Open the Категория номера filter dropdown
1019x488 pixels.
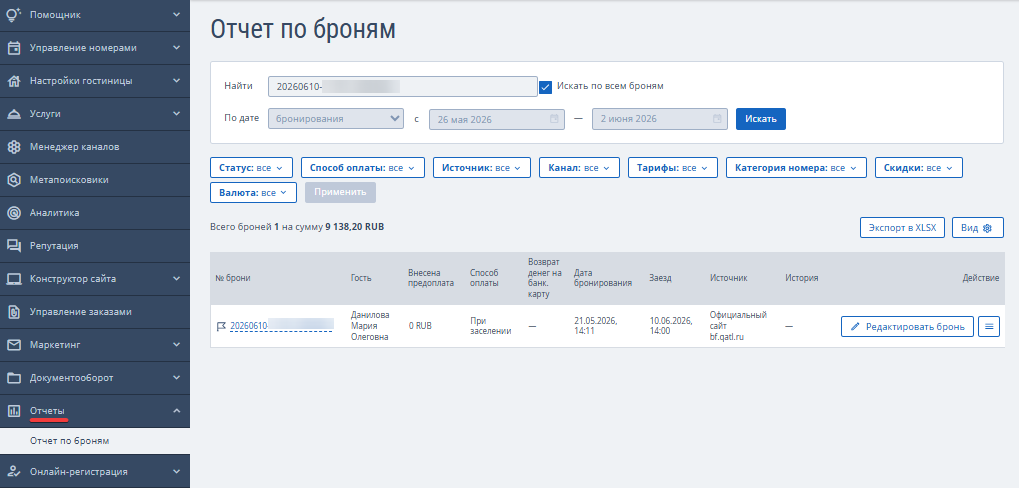click(x=796, y=168)
